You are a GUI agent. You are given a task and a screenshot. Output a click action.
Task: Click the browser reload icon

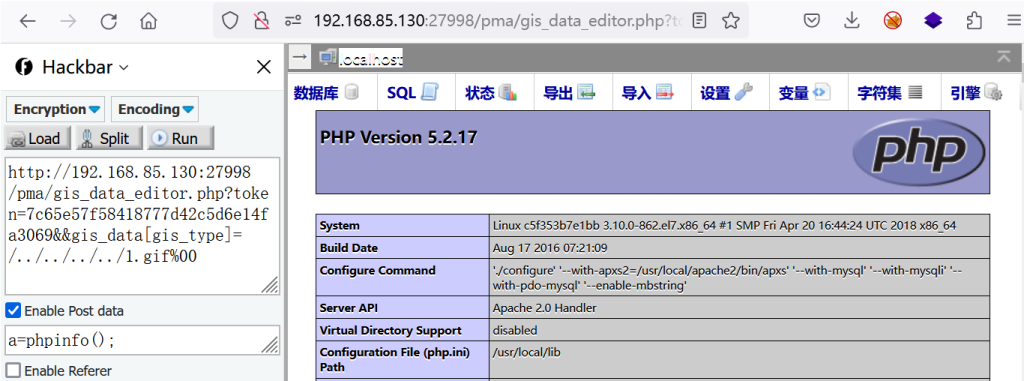[108, 22]
